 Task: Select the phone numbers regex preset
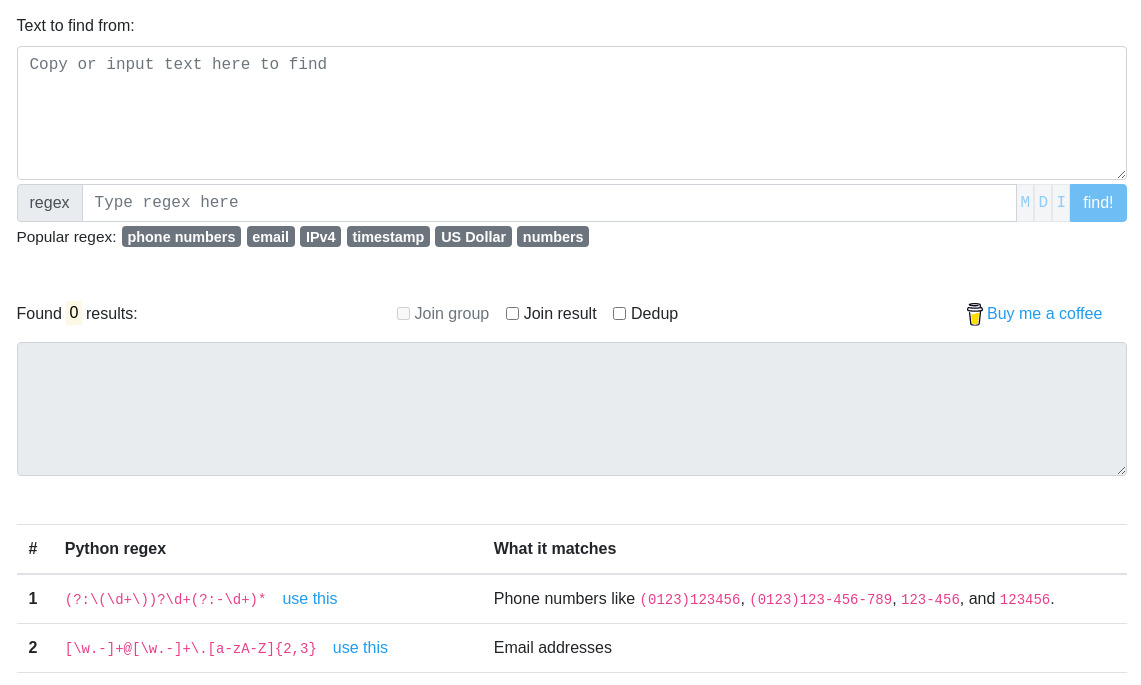[181, 236]
